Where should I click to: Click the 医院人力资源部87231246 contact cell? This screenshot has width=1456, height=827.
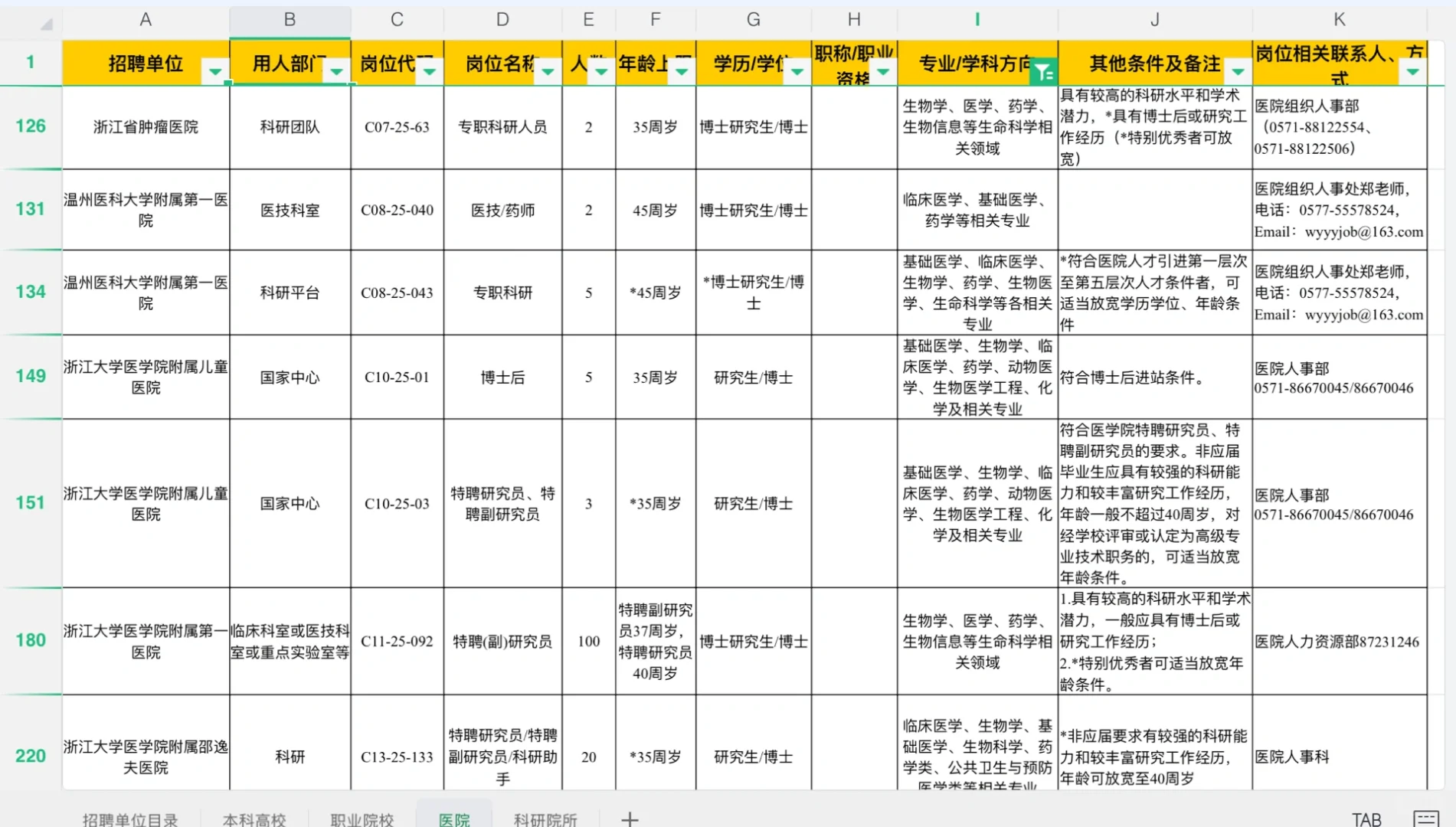point(1340,642)
